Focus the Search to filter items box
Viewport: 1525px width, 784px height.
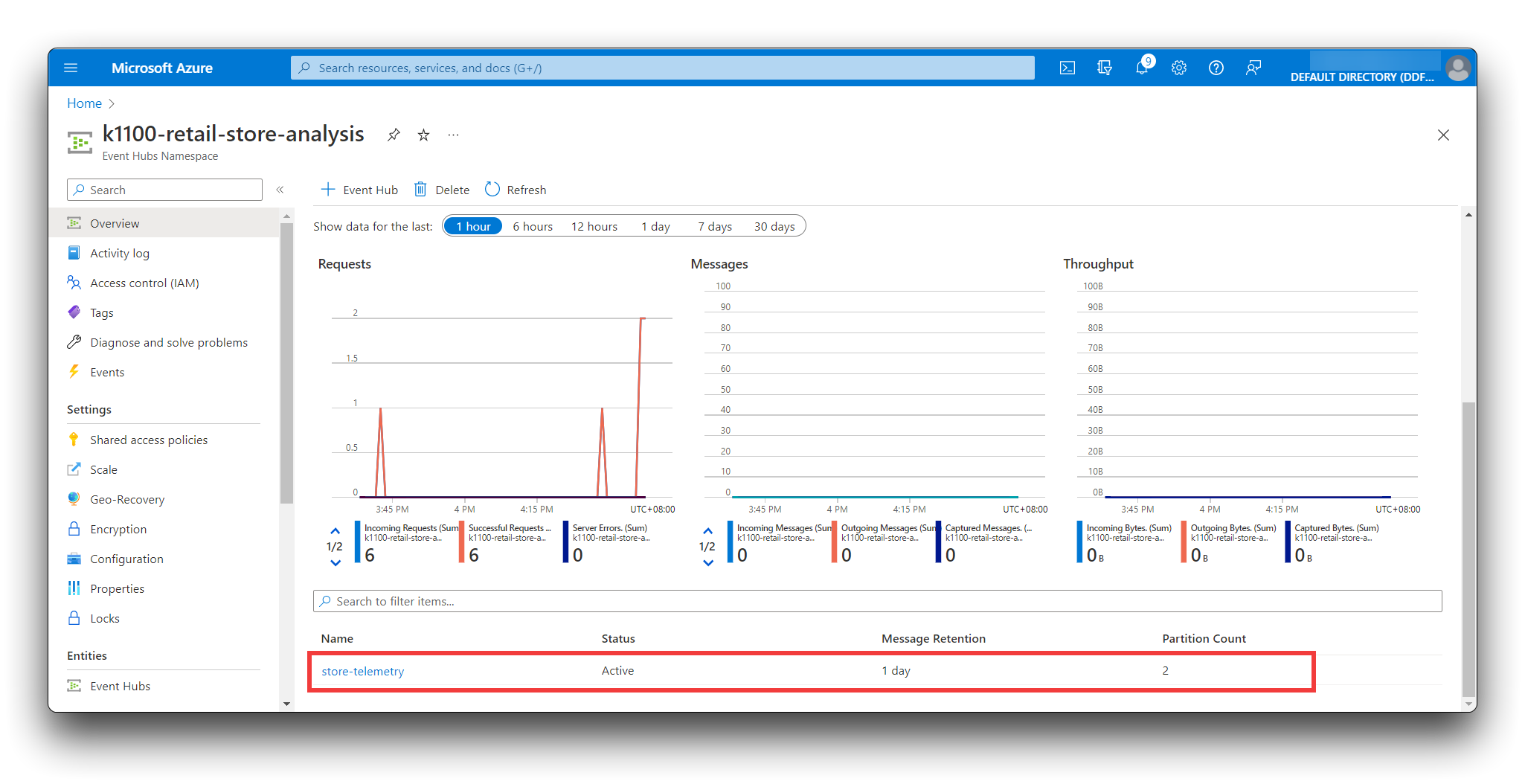pyautogui.click(x=877, y=601)
